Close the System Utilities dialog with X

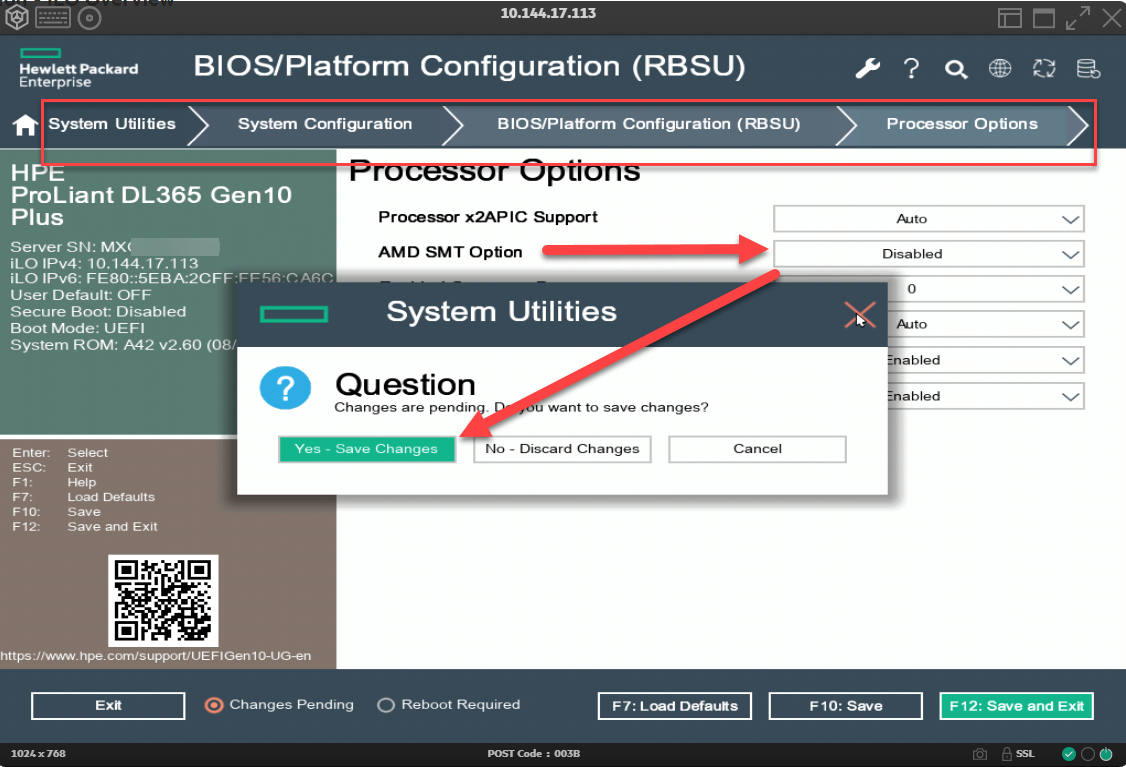[859, 315]
